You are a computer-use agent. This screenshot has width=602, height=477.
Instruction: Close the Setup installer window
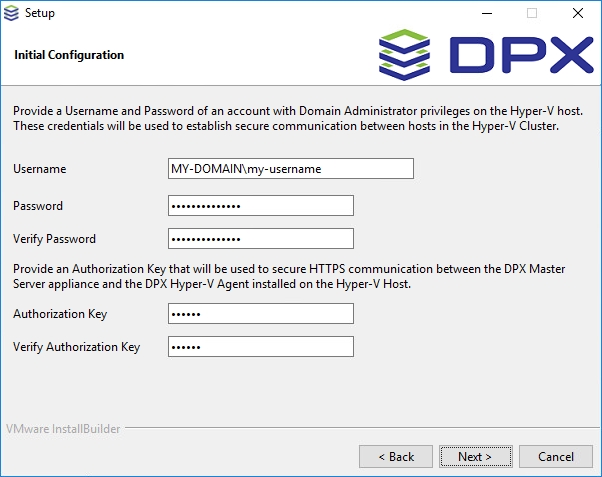coord(577,13)
